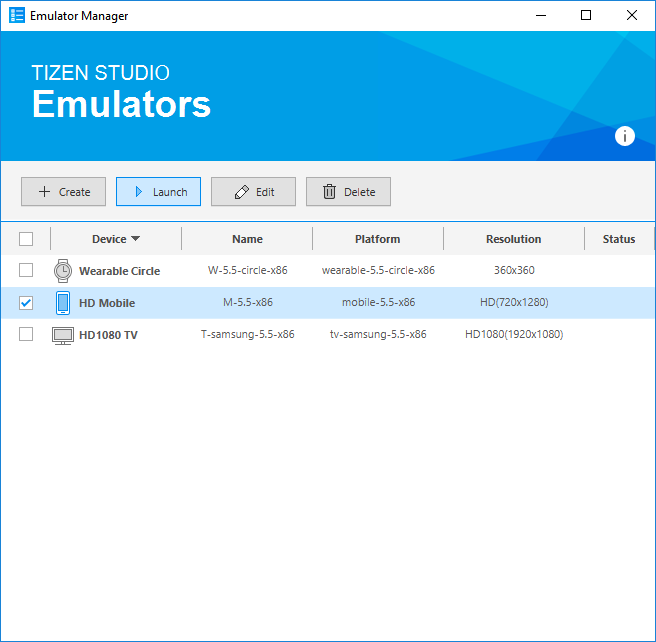Viewport: 656px width, 642px height.
Task: Create a new emulator
Action: 63,192
